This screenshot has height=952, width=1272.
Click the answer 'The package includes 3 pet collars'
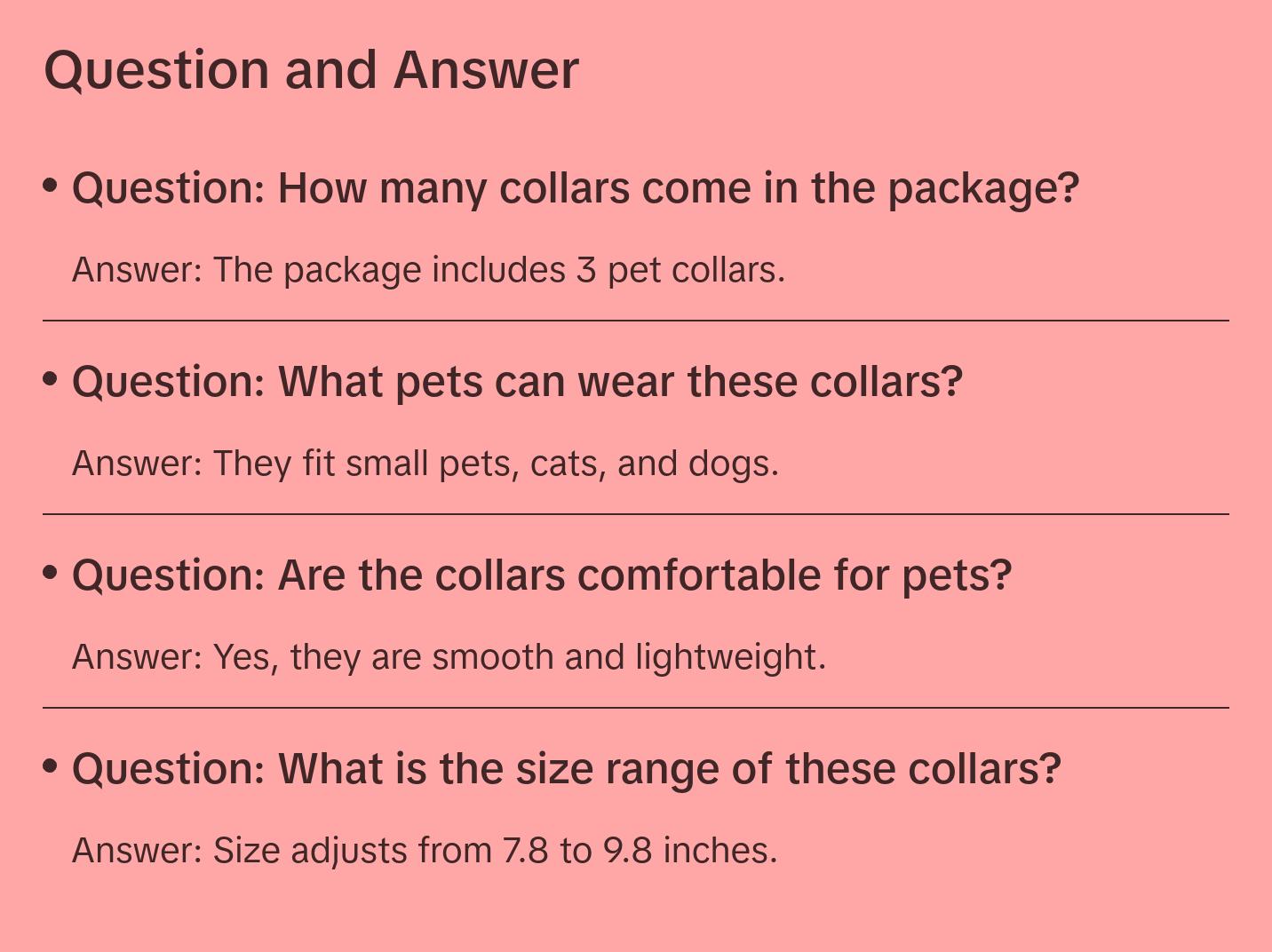click(428, 270)
